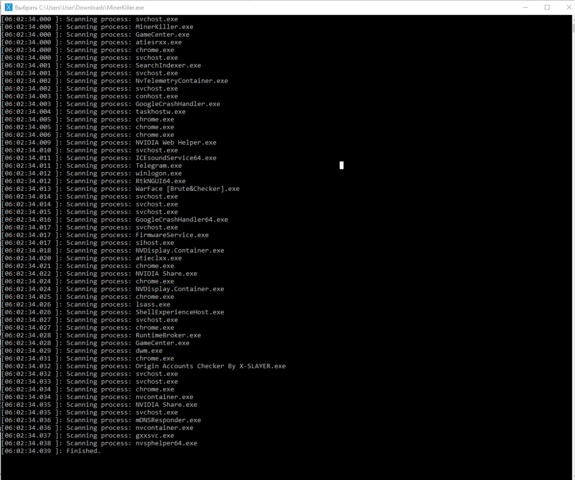Select the 'Telegram.exe' process line
The height and width of the screenshot is (480, 575).
coord(92,165)
